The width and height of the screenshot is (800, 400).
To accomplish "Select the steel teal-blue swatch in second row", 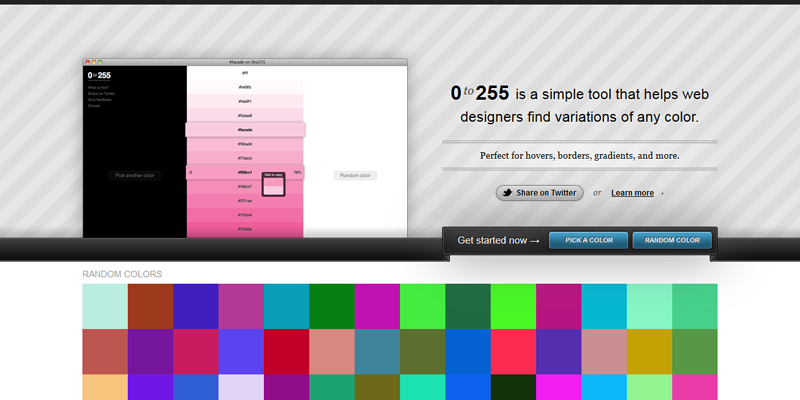I will [x=378, y=352].
